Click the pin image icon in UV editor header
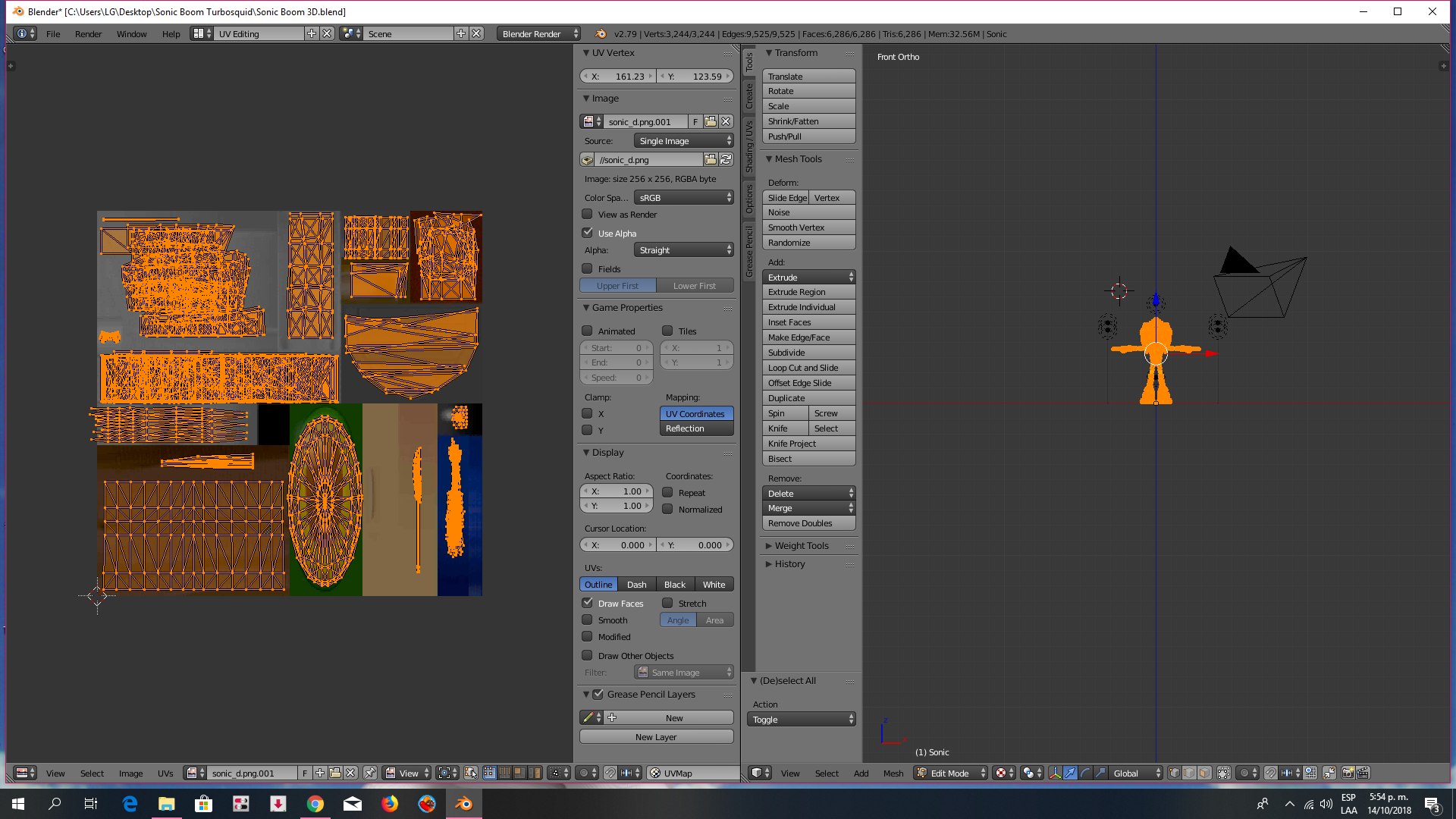This screenshot has height=819, width=1456. click(x=370, y=773)
